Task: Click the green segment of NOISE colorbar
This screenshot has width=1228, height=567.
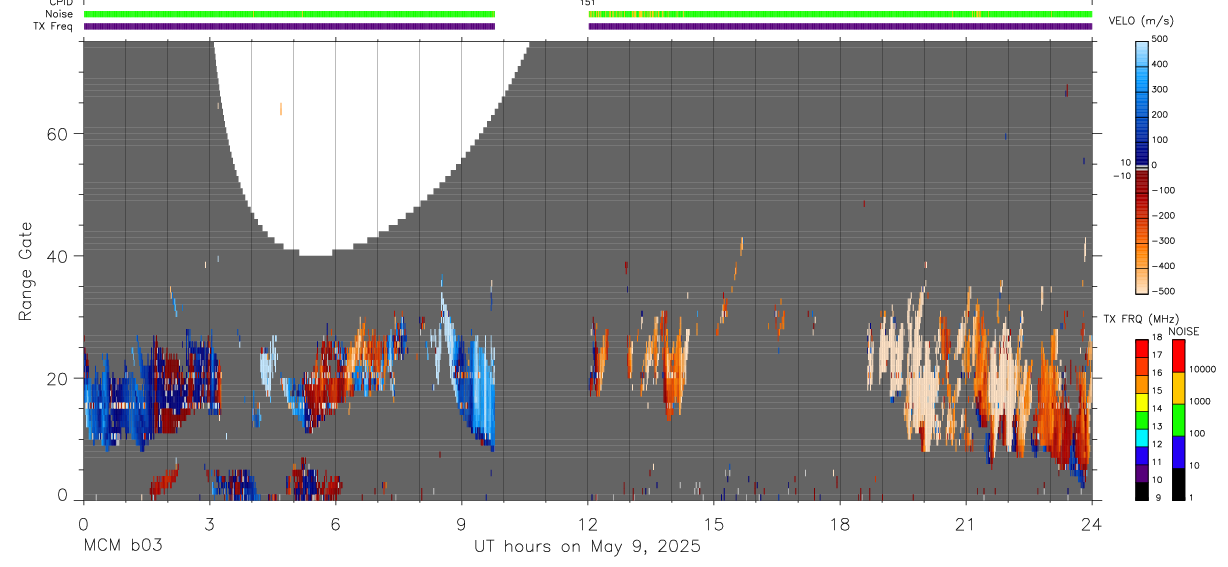Action: click(1178, 419)
